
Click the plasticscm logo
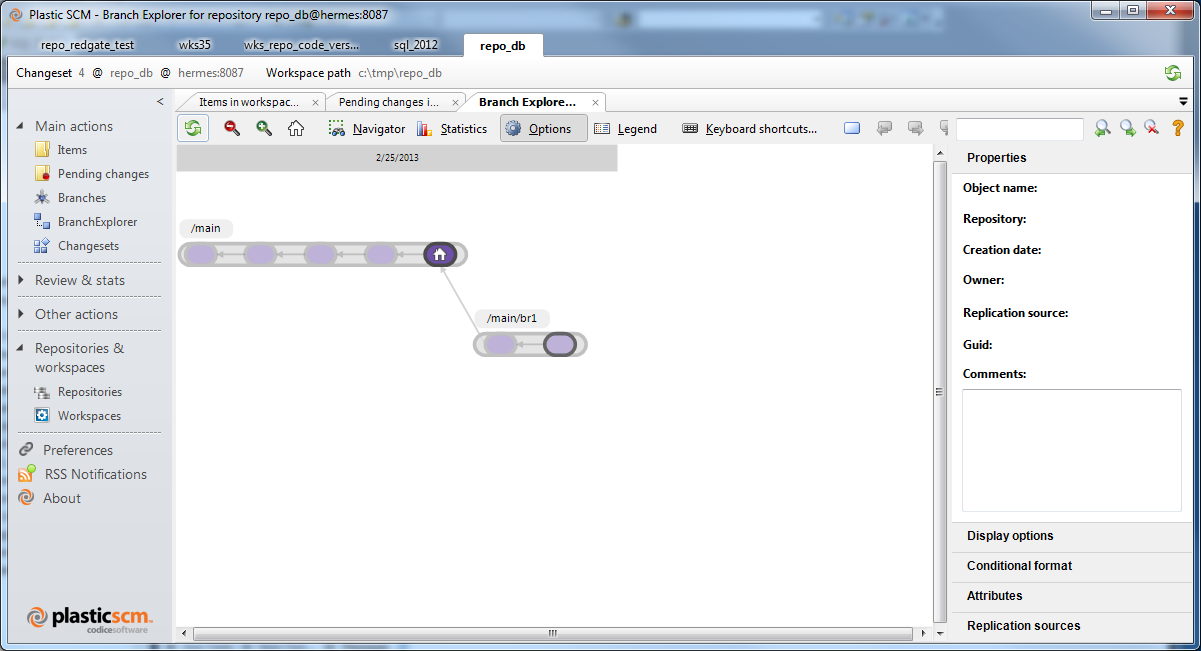88,618
